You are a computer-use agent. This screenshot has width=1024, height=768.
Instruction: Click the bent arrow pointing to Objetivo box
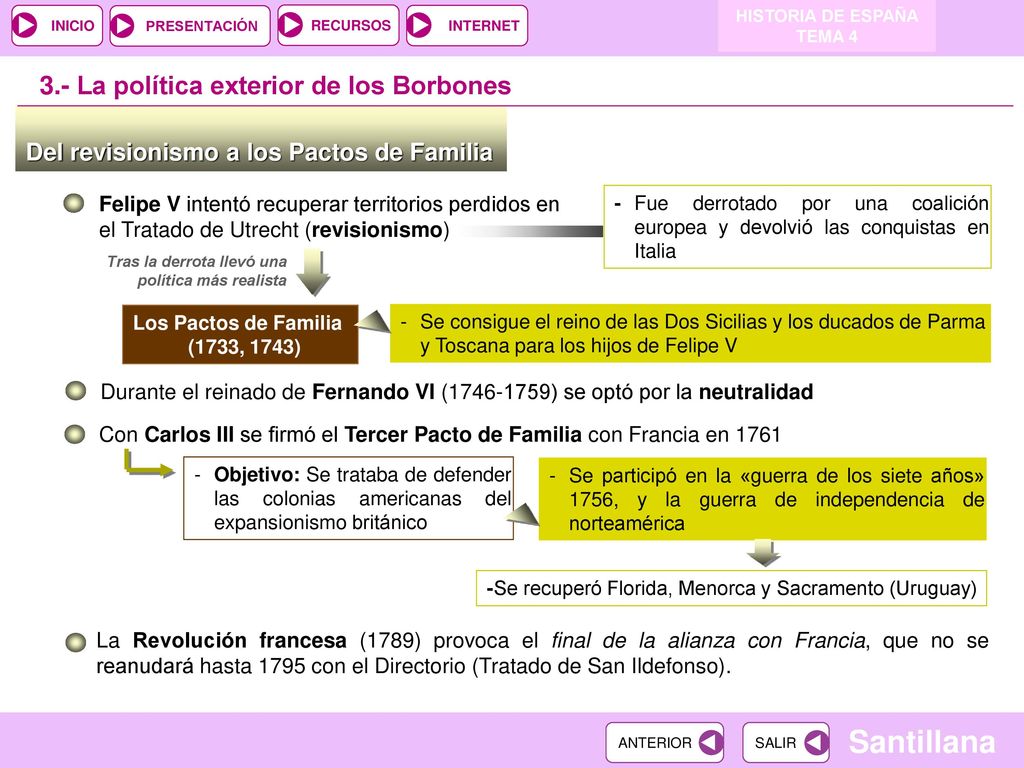click(149, 465)
